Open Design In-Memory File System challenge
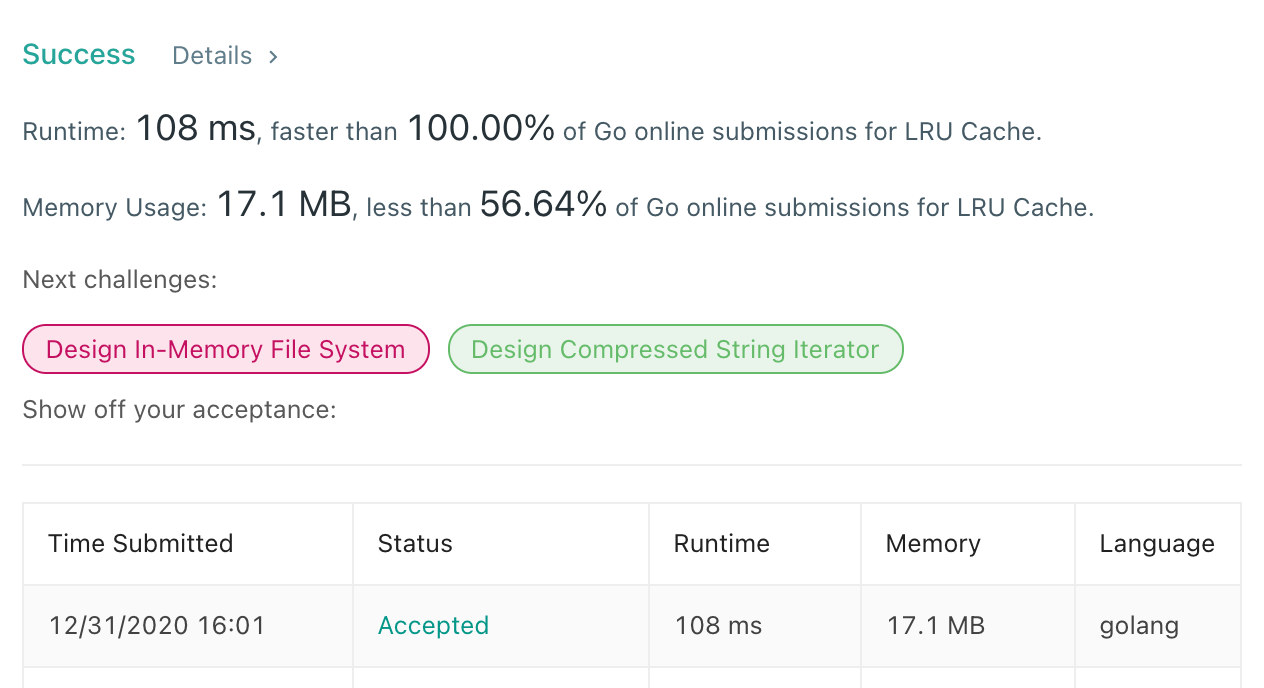This screenshot has height=688, width=1264. pyautogui.click(x=226, y=349)
